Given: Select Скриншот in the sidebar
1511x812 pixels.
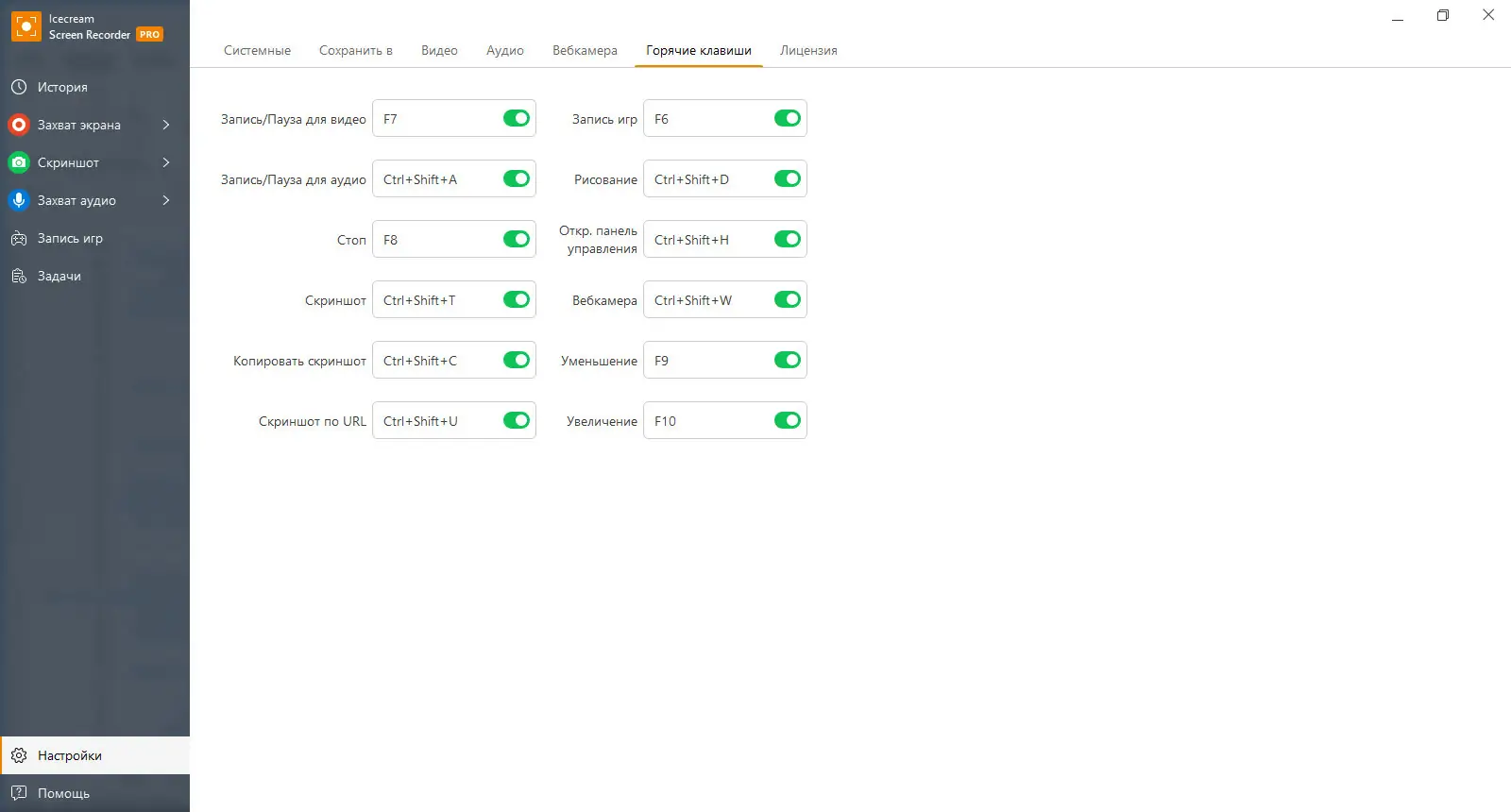Looking at the screenshot, I should [x=94, y=162].
